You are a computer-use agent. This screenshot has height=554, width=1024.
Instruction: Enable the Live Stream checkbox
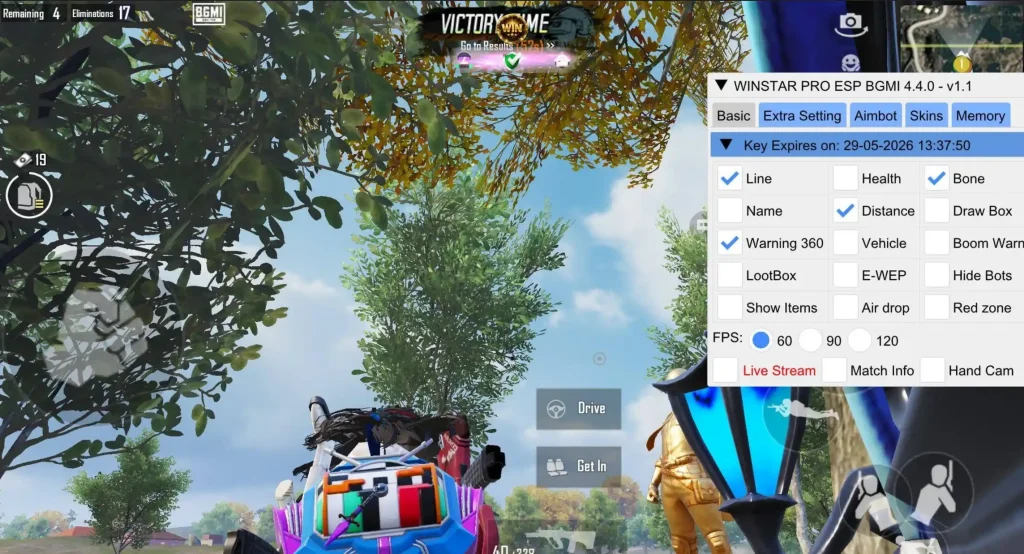point(726,370)
